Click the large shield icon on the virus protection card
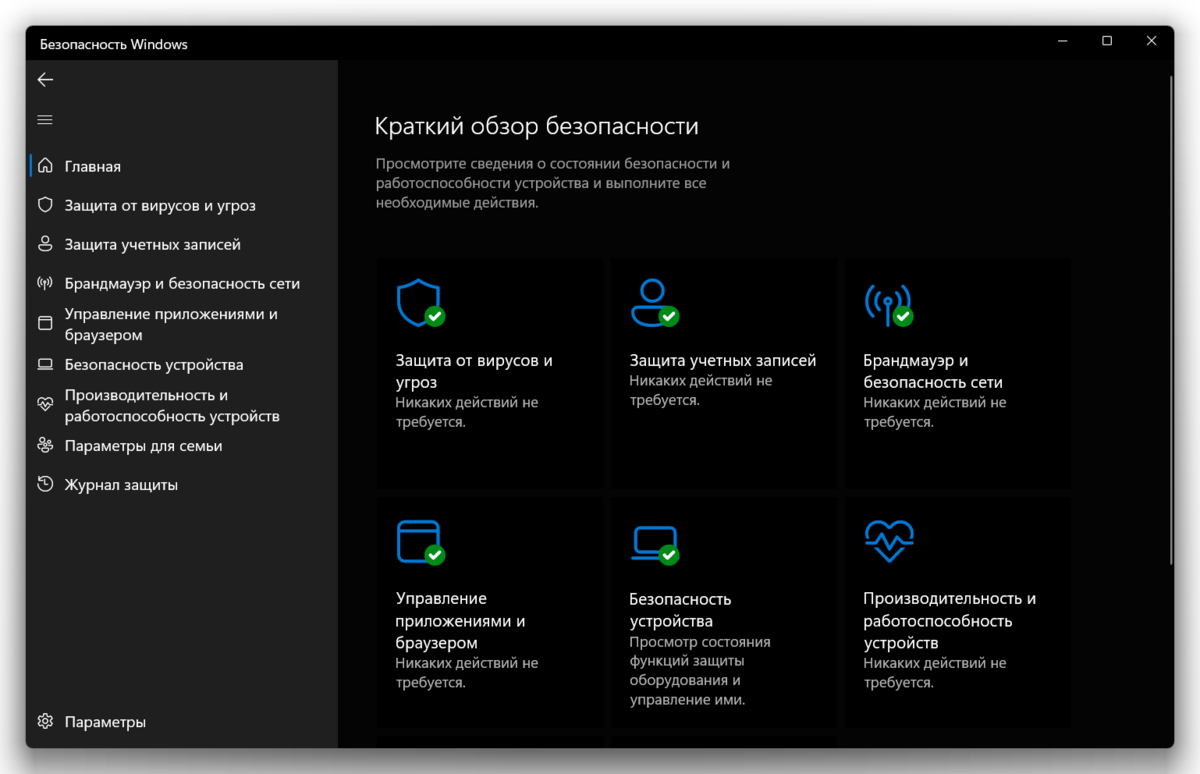The width and height of the screenshot is (1200, 774). [x=420, y=303]
